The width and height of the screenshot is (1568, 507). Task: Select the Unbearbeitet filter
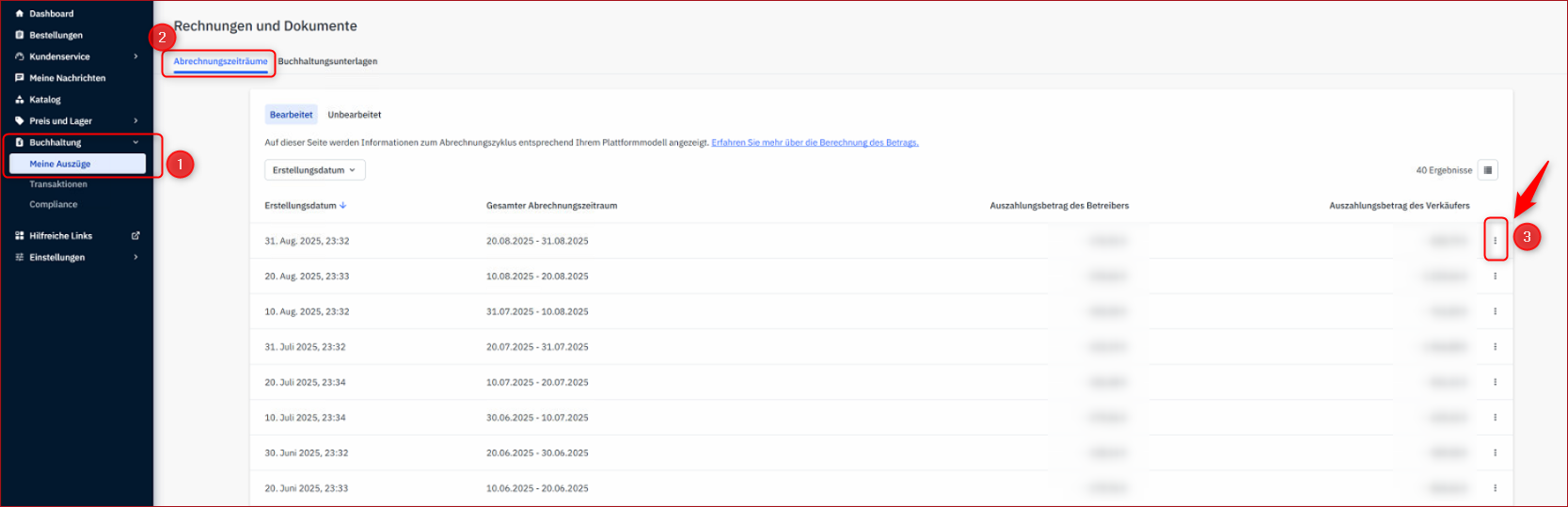point(355,115)
